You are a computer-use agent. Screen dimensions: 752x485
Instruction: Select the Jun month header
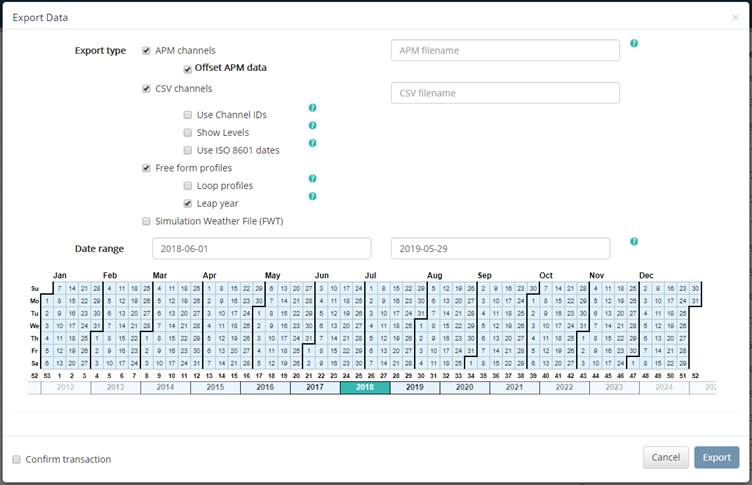tap(322, 275)
